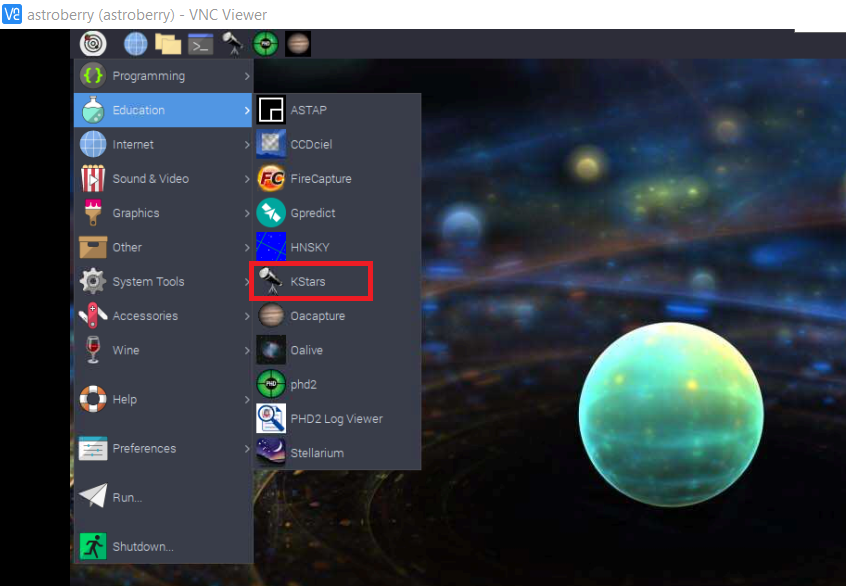846x586 pixels.
Task: Click the CCDciel application icon
Action: point(271,144)
